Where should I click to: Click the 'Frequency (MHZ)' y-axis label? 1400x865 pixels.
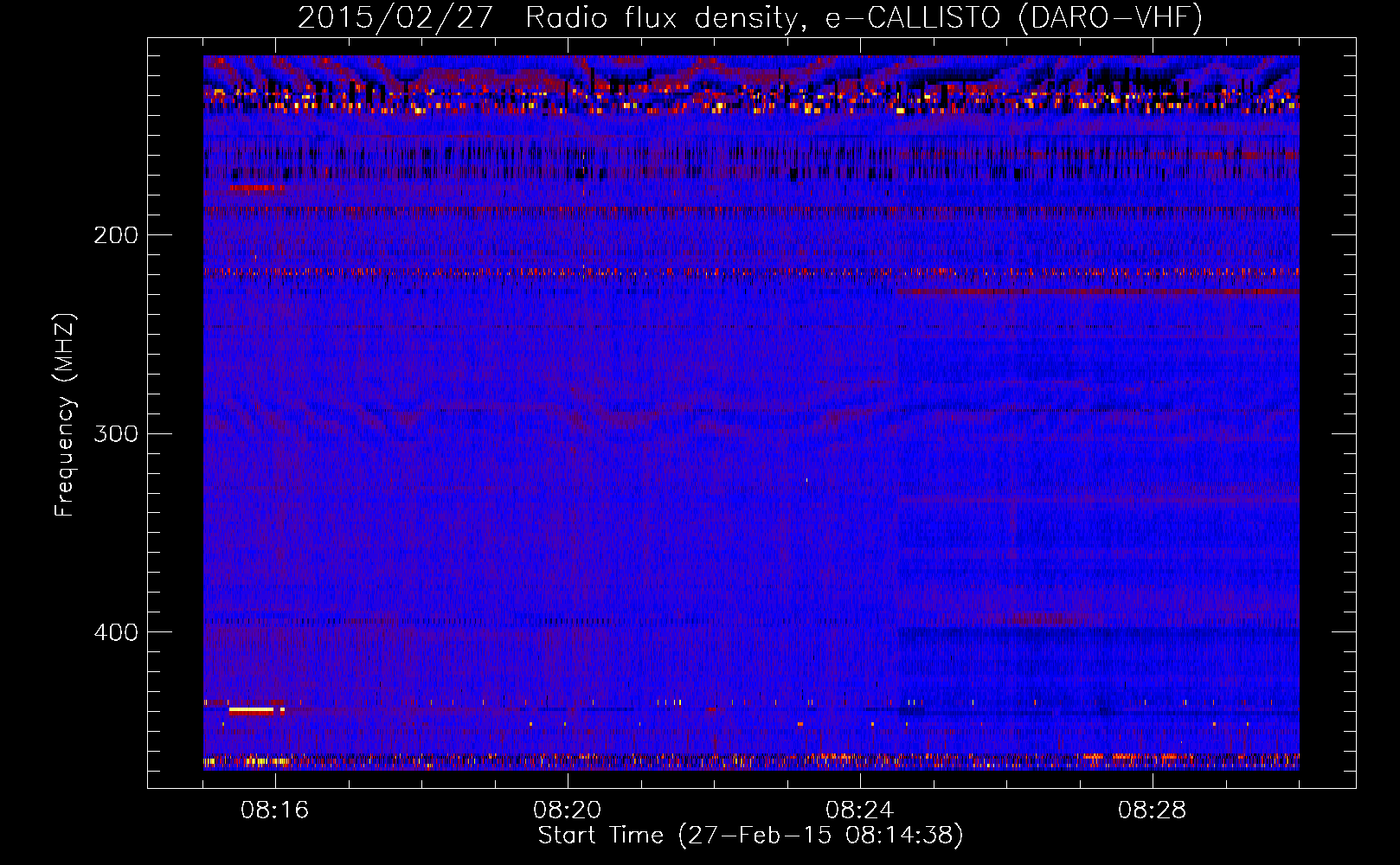[x=65, y=415]
